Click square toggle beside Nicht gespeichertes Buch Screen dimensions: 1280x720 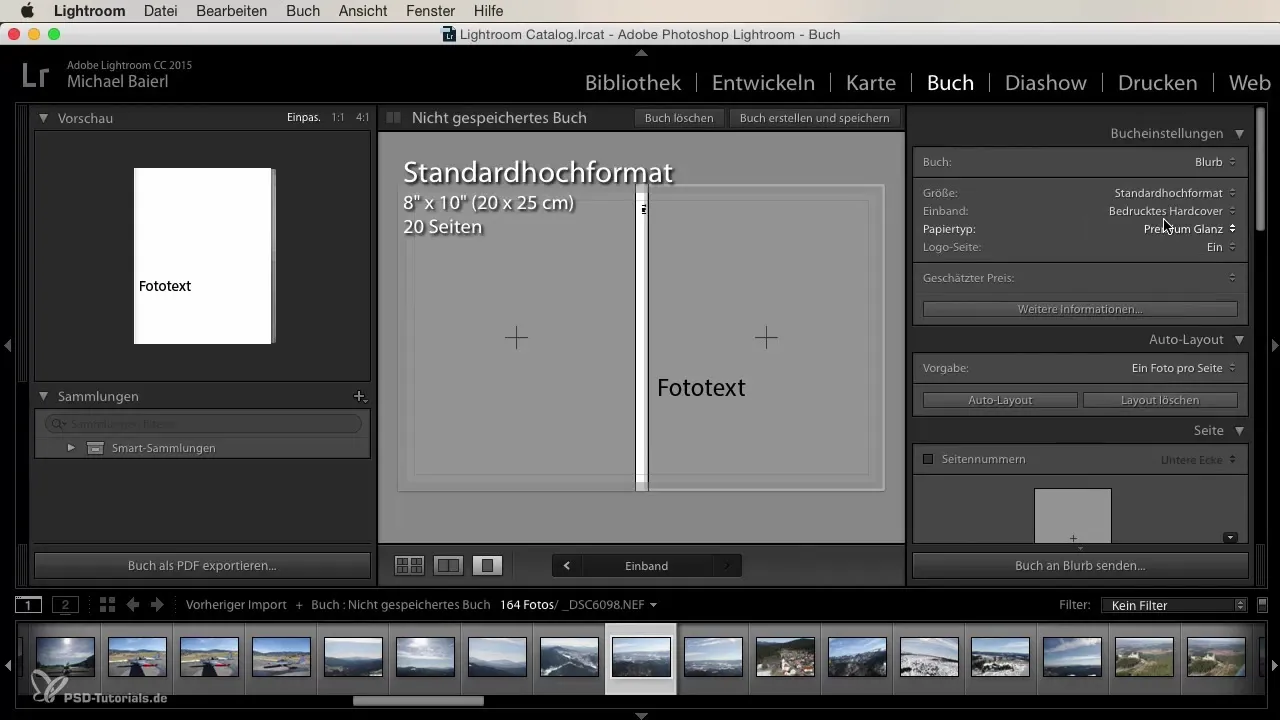394,118
